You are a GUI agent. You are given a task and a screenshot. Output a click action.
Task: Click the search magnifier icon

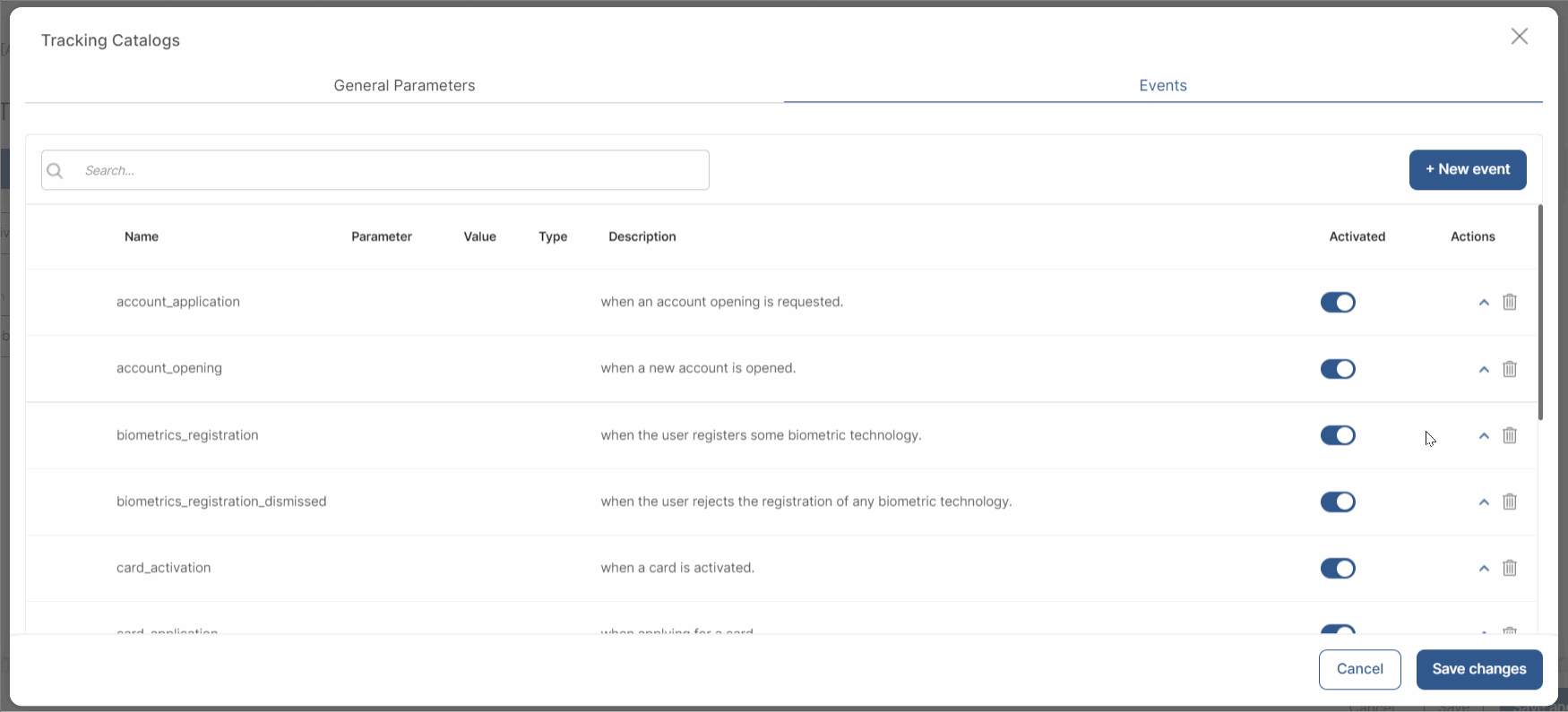point(55,170)
